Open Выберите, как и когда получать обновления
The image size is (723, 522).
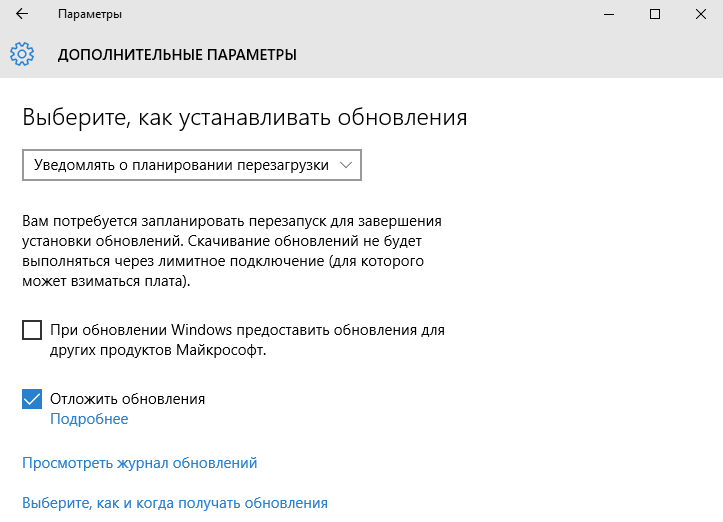point(175,503)
